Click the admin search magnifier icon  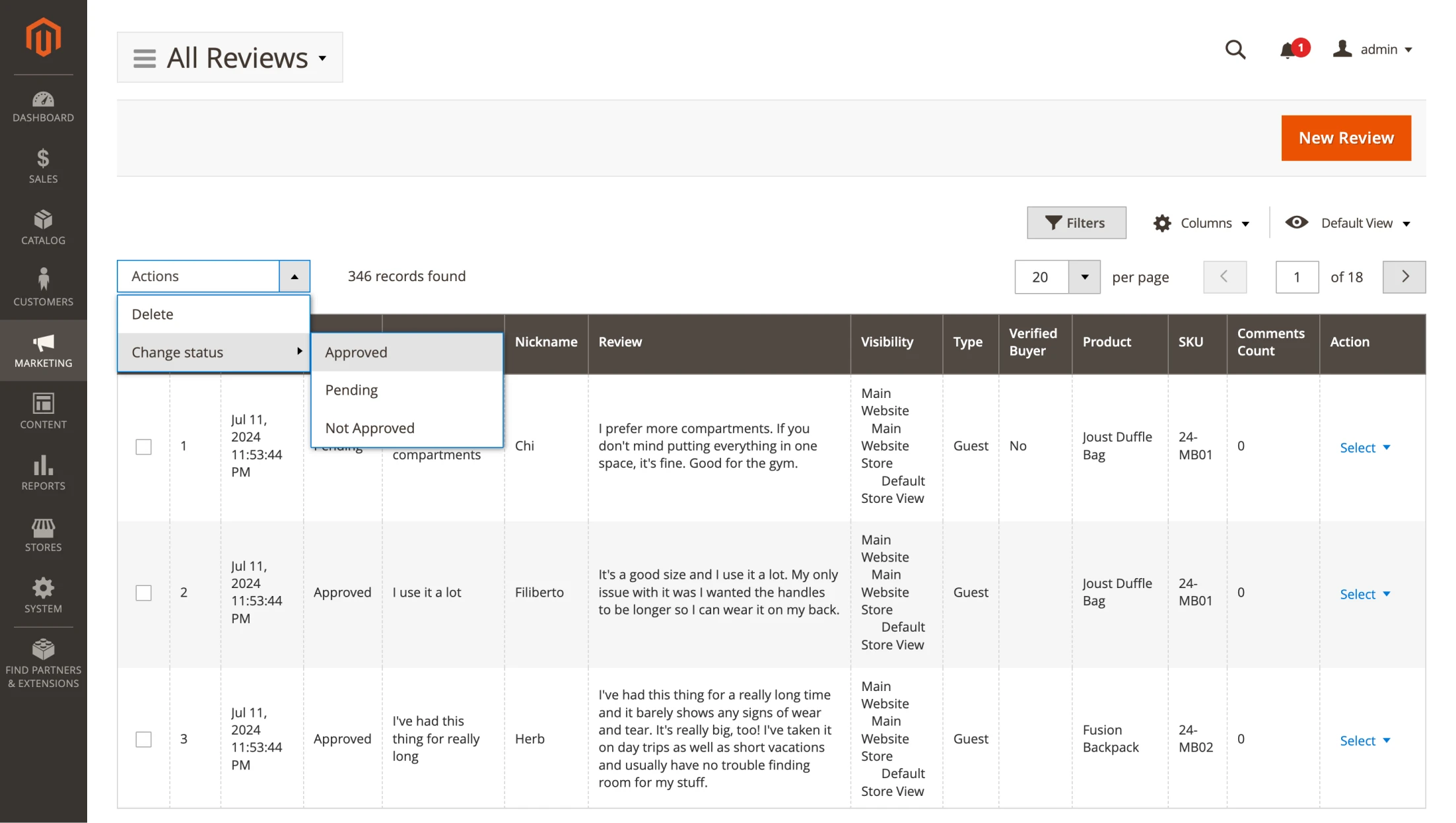[1235, 49]
